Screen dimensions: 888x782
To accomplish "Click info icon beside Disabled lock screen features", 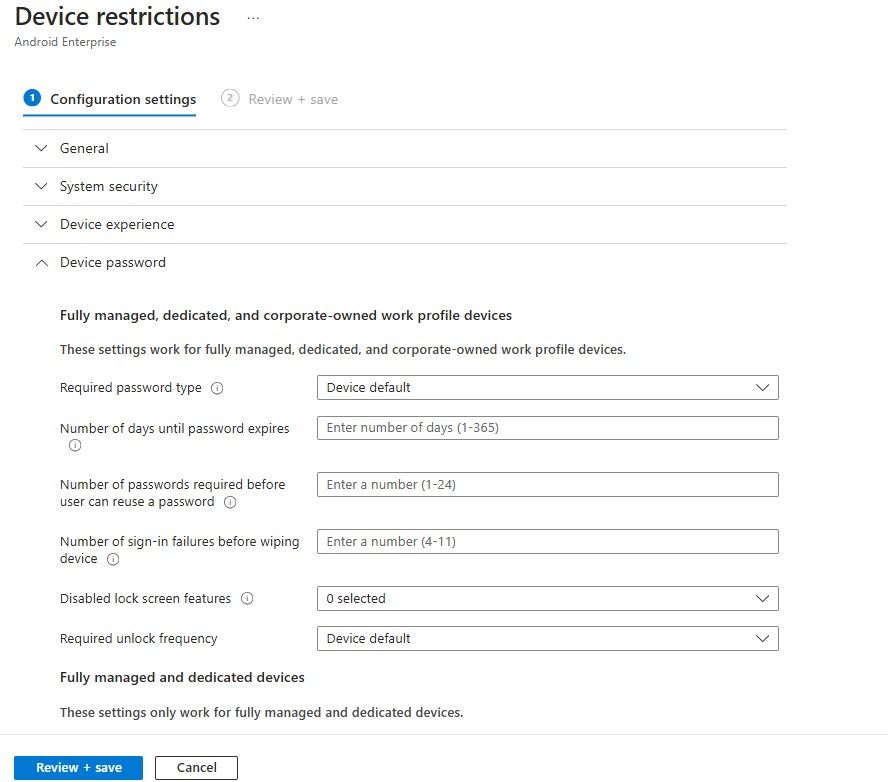I will point(247,599).
